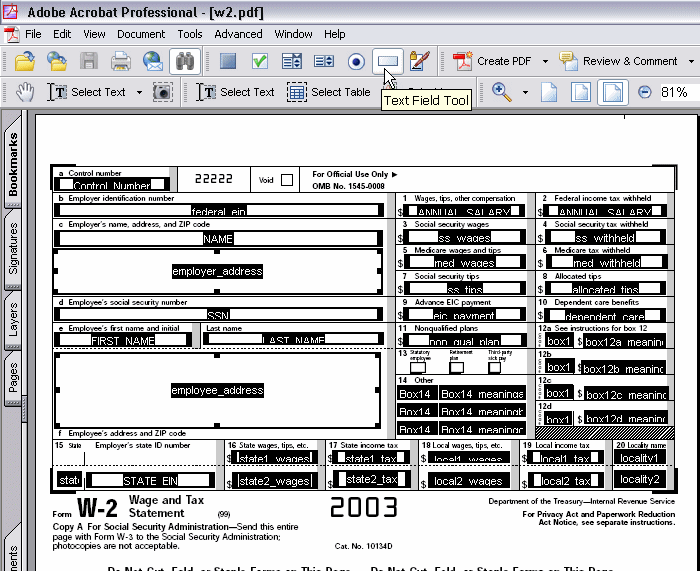Select the employee_address form field
The height and width of the screenshot is (571, 700).
217,390
